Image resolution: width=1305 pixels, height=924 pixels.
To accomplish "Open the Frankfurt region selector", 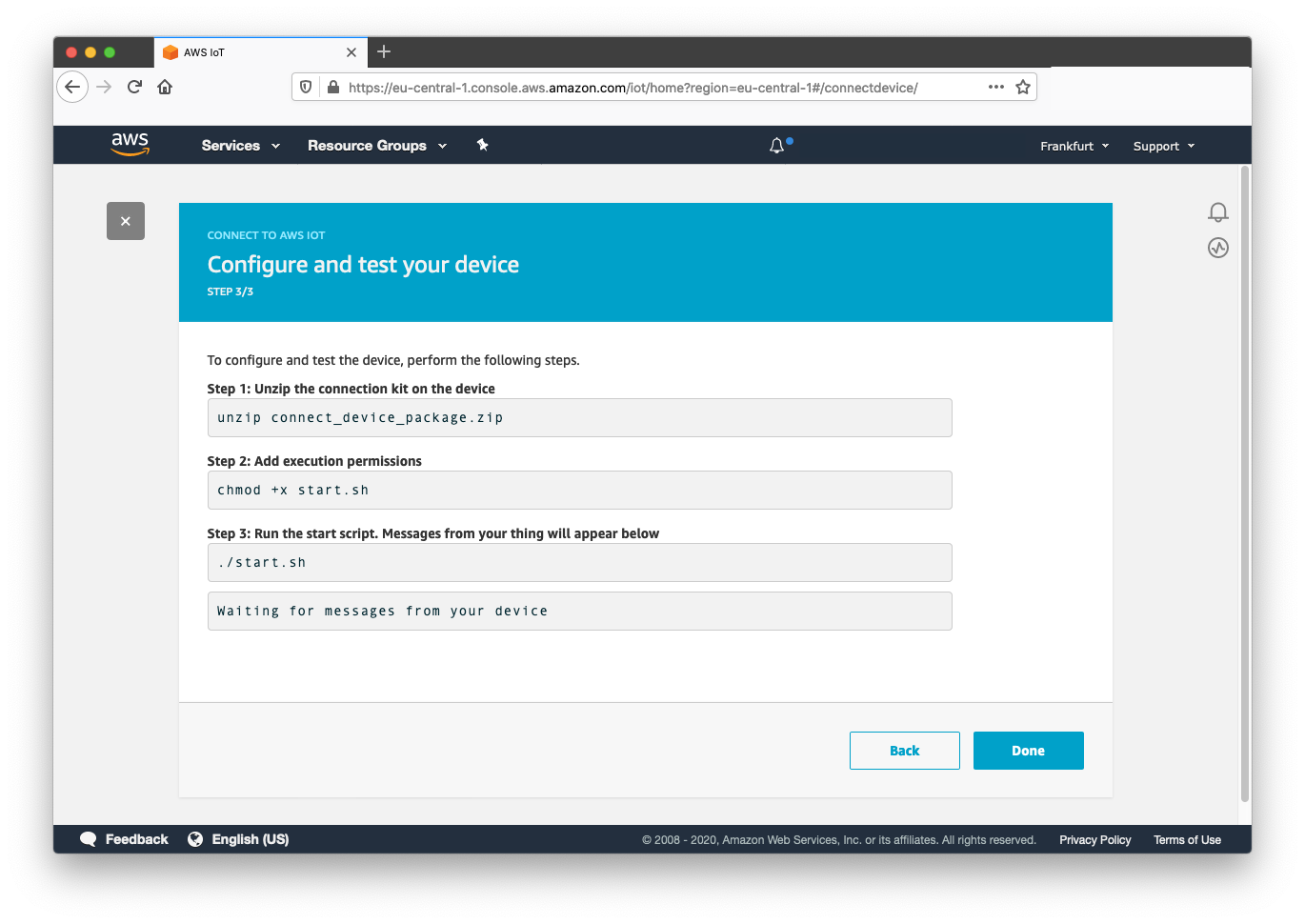I will (x=1074, y=146).
